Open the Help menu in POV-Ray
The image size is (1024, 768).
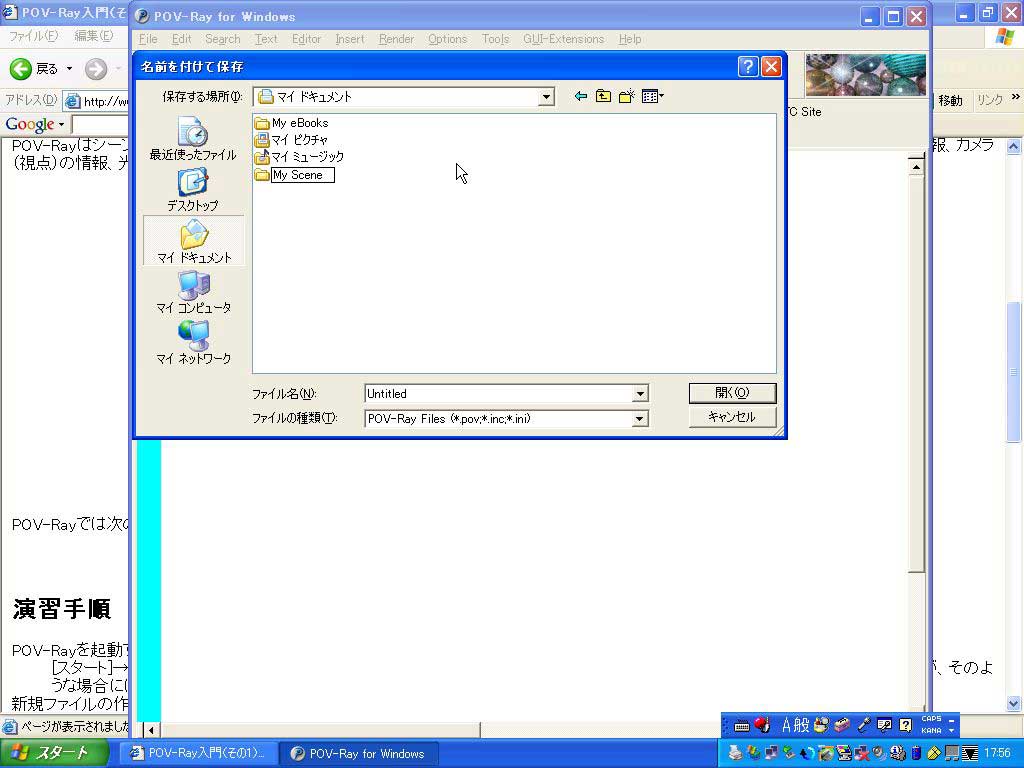click(630, 39)
